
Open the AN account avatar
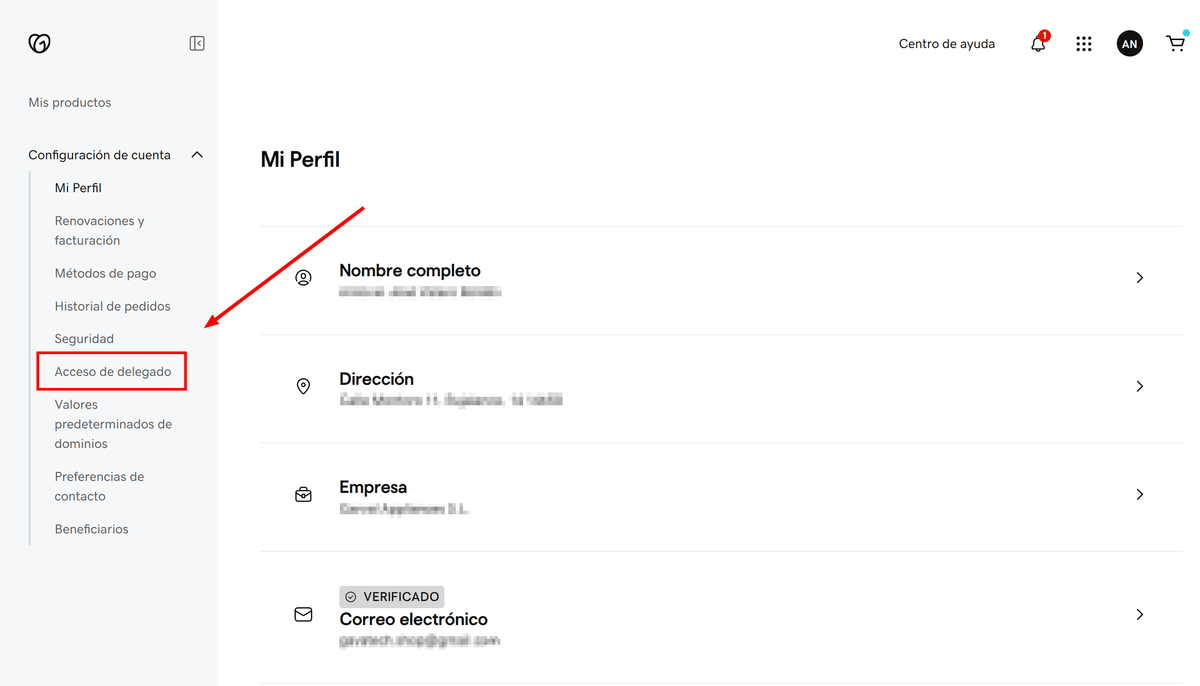point(1129,43)
